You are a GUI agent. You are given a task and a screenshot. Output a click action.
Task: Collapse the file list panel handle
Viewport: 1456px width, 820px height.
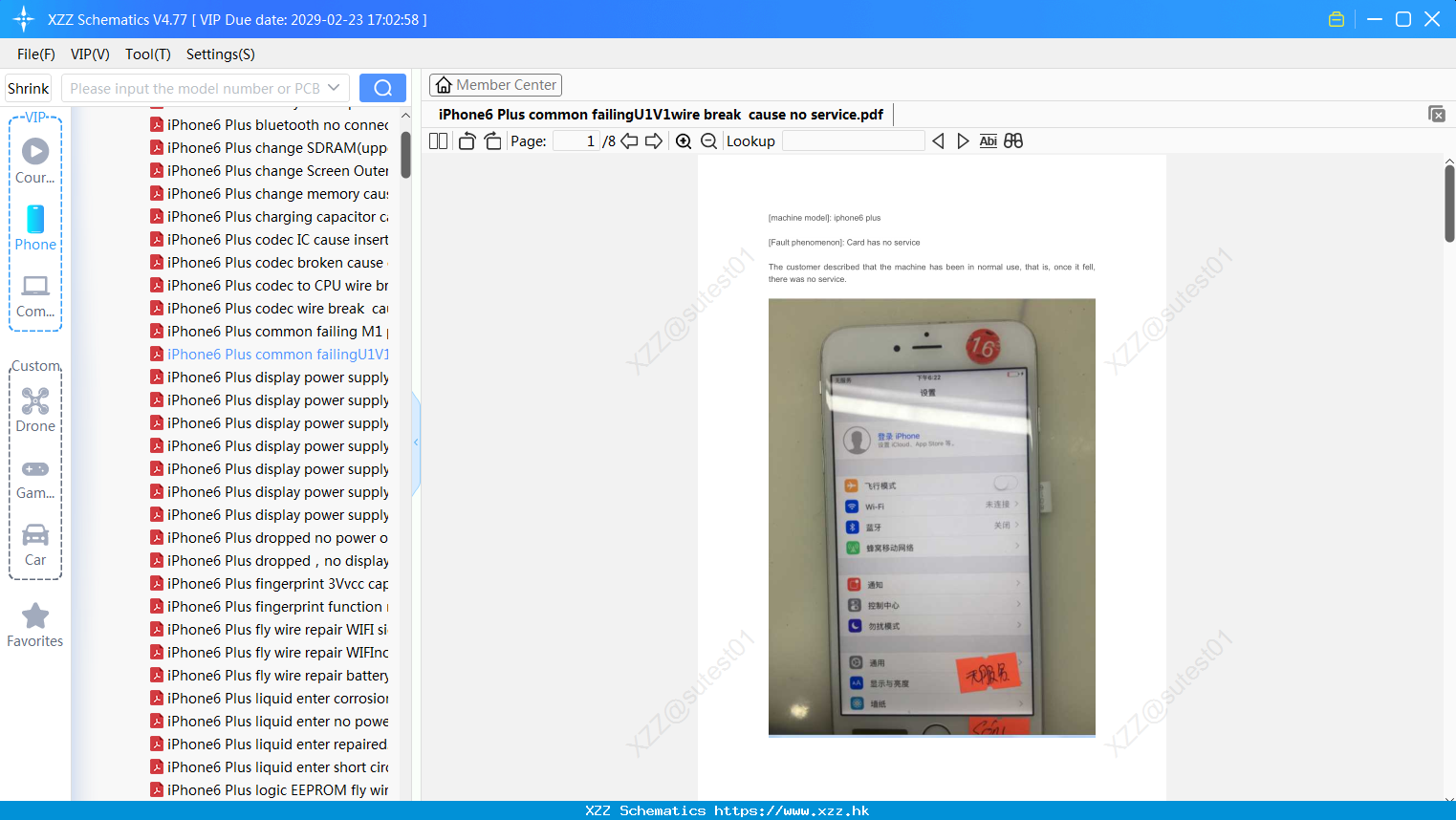click(x=416, y=442)
